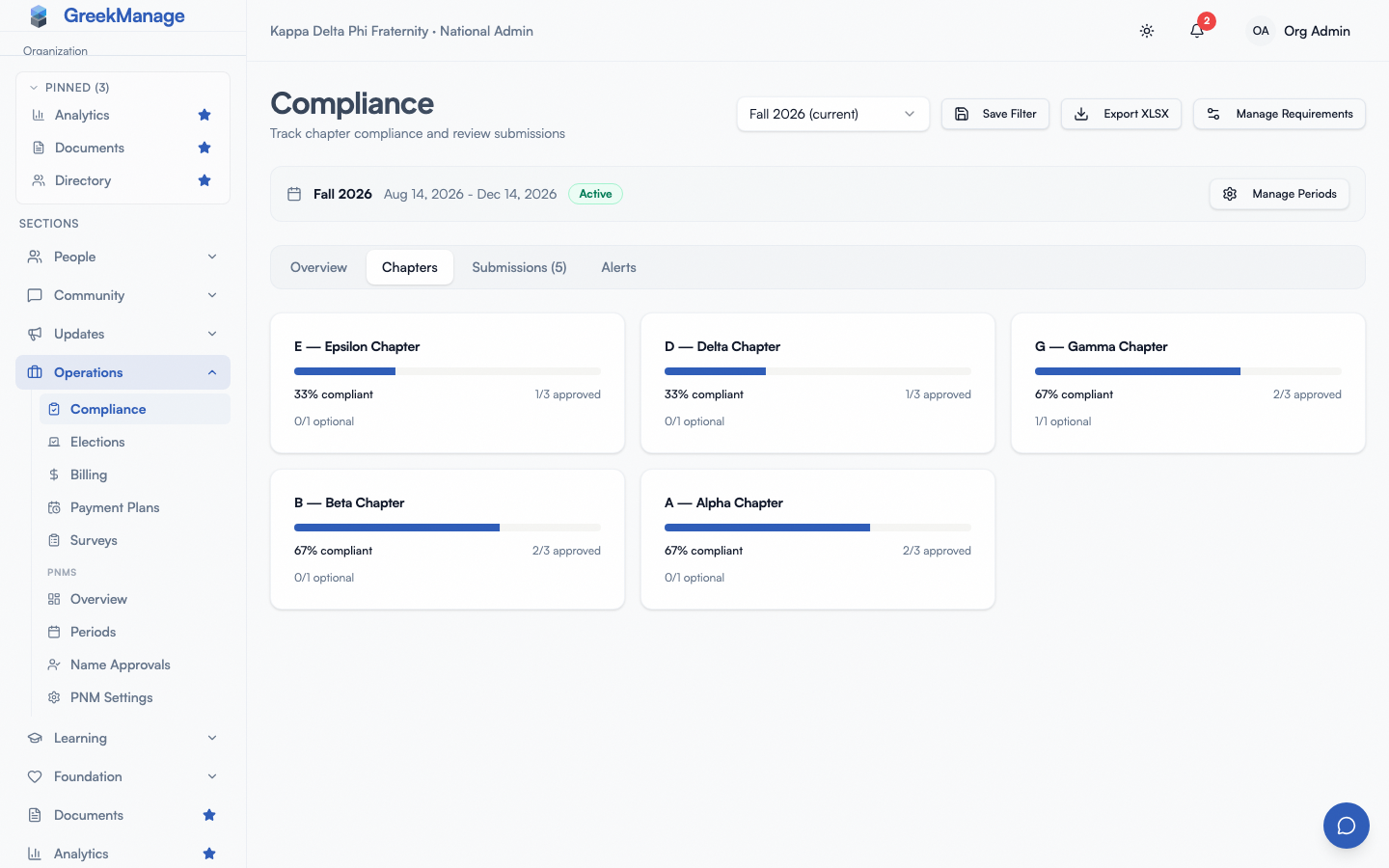Unpin Analytics star in Pinned list
Screen dimensions: 1389x868
click(x=204, y=115)
